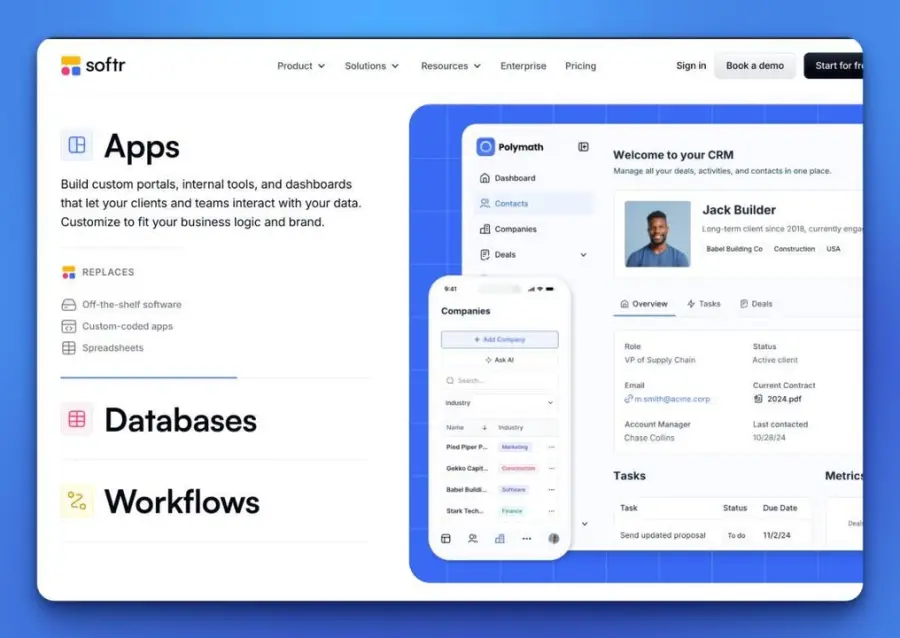The height and width of the screenshot is (638, 900).
Task: Click the Databases grid icon
Action: pos(77,419)
